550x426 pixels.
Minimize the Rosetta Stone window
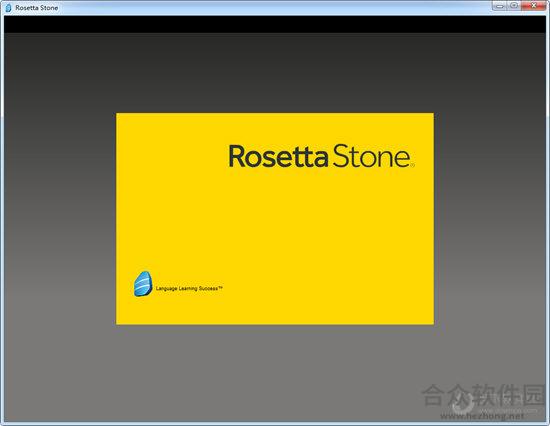pyautogui.click(x=499, y=6)
